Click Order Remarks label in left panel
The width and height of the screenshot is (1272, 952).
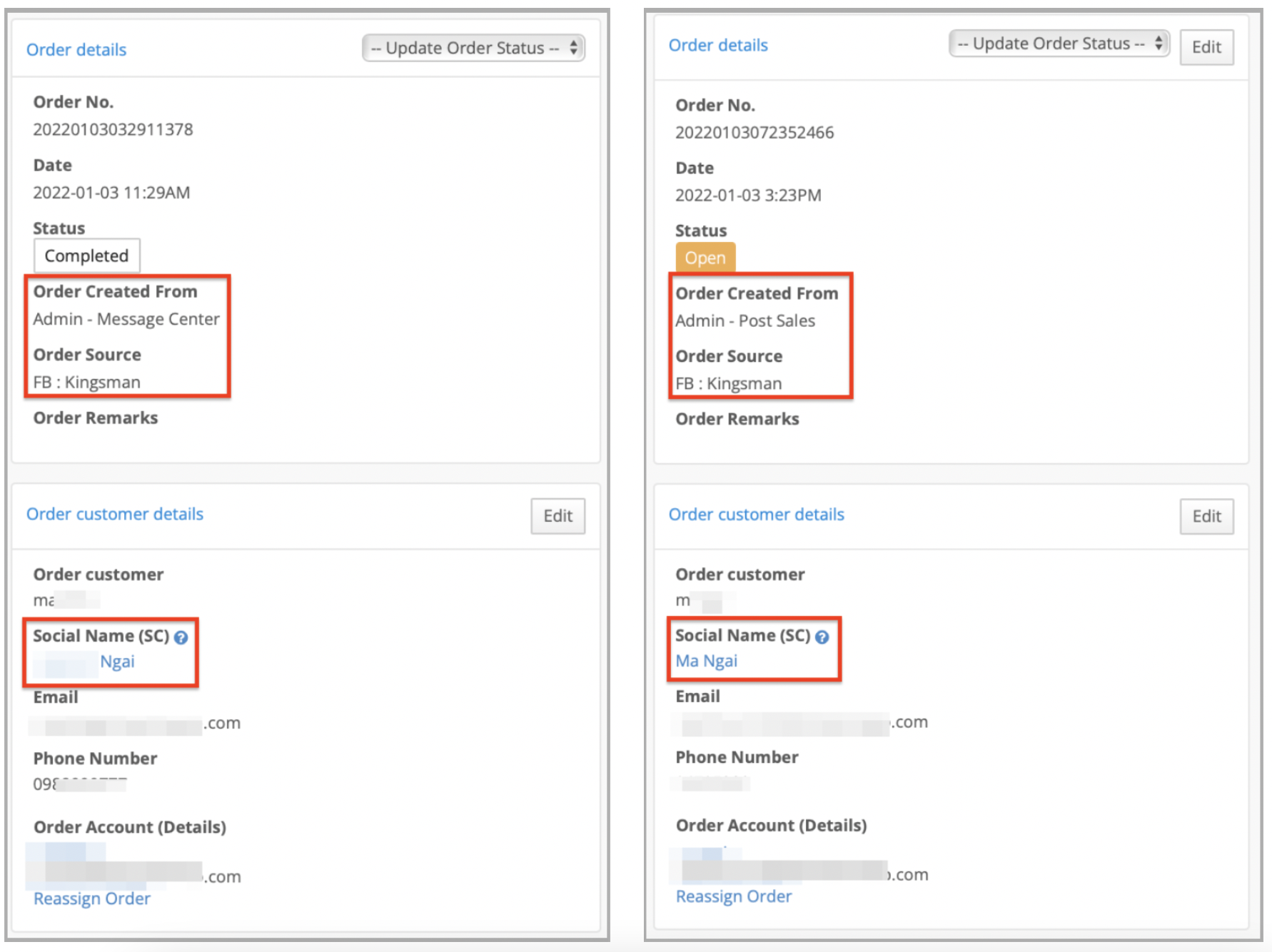click(x=96, y=418)
